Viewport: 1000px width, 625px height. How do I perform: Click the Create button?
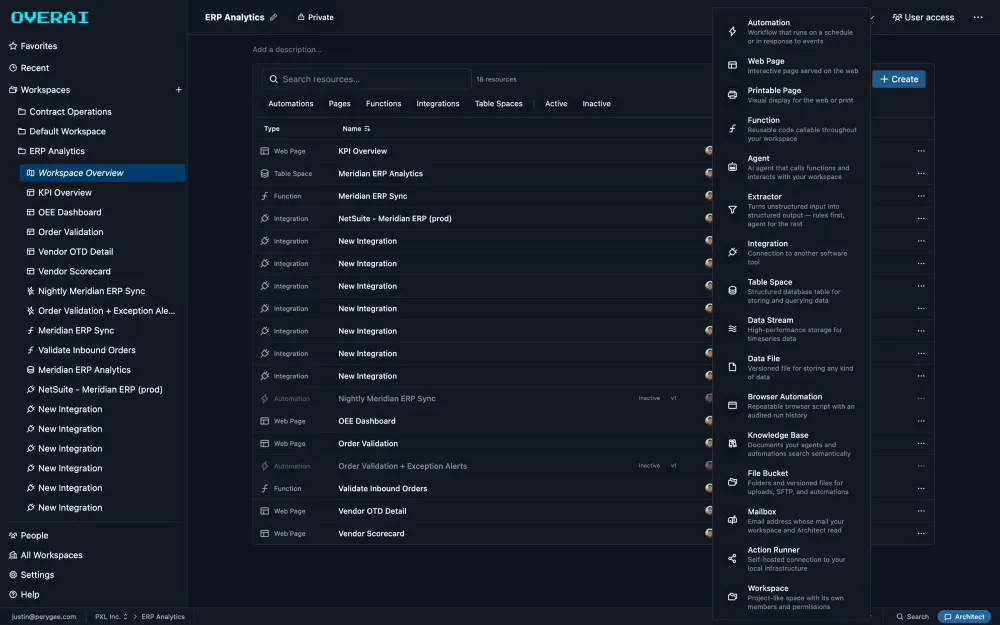(899, 79)
